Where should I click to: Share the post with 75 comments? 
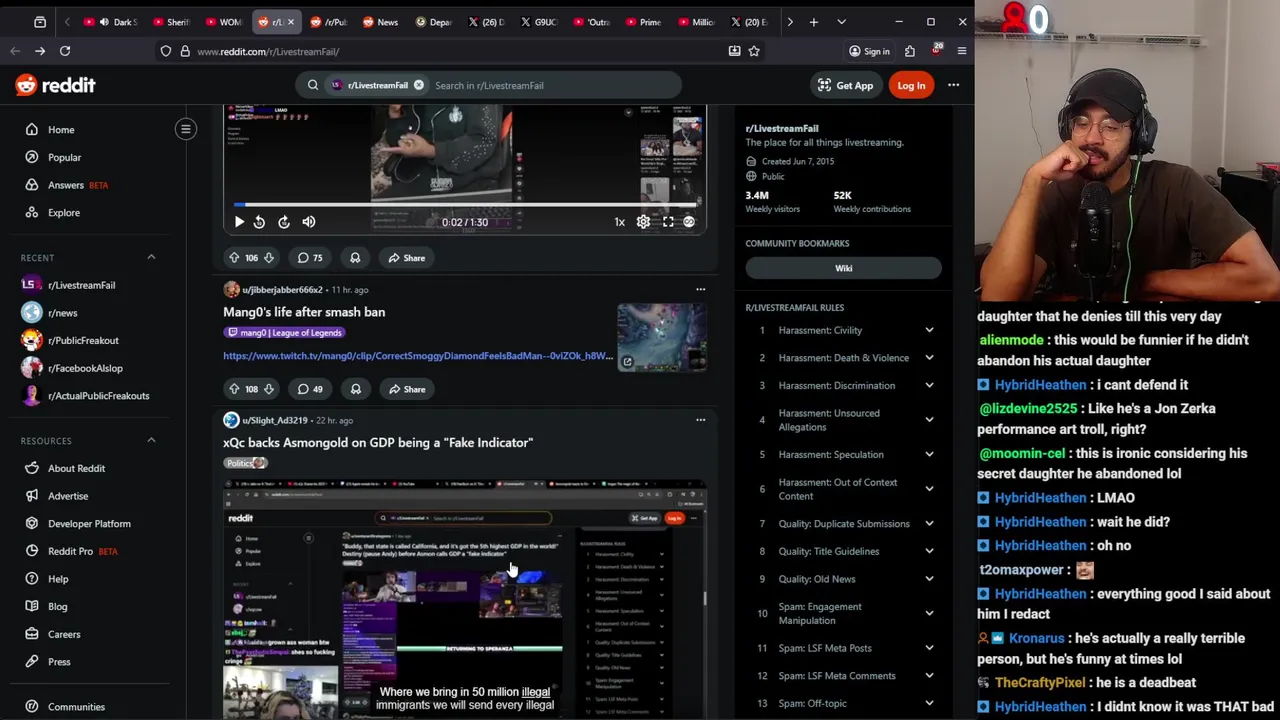pos(406,258)
